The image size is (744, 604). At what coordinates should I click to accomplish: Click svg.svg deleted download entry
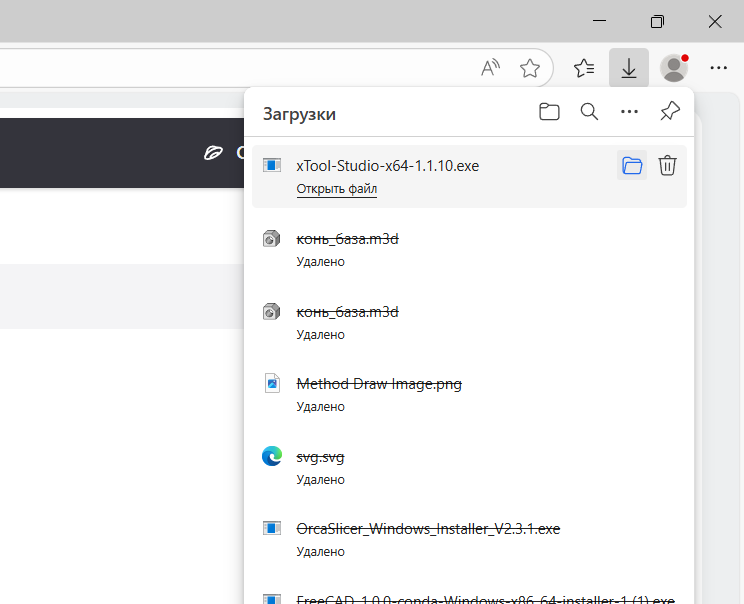tap(469, 467)
